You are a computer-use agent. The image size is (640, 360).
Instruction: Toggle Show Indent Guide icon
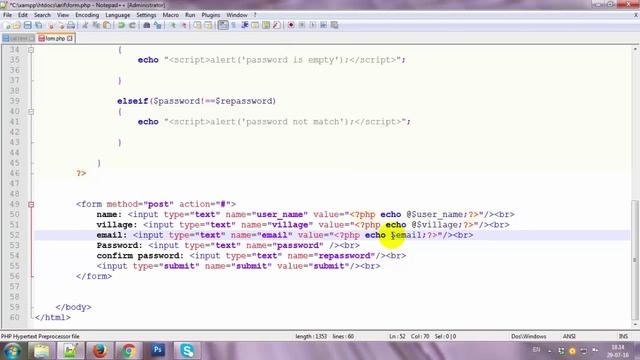tap(244, 25)
